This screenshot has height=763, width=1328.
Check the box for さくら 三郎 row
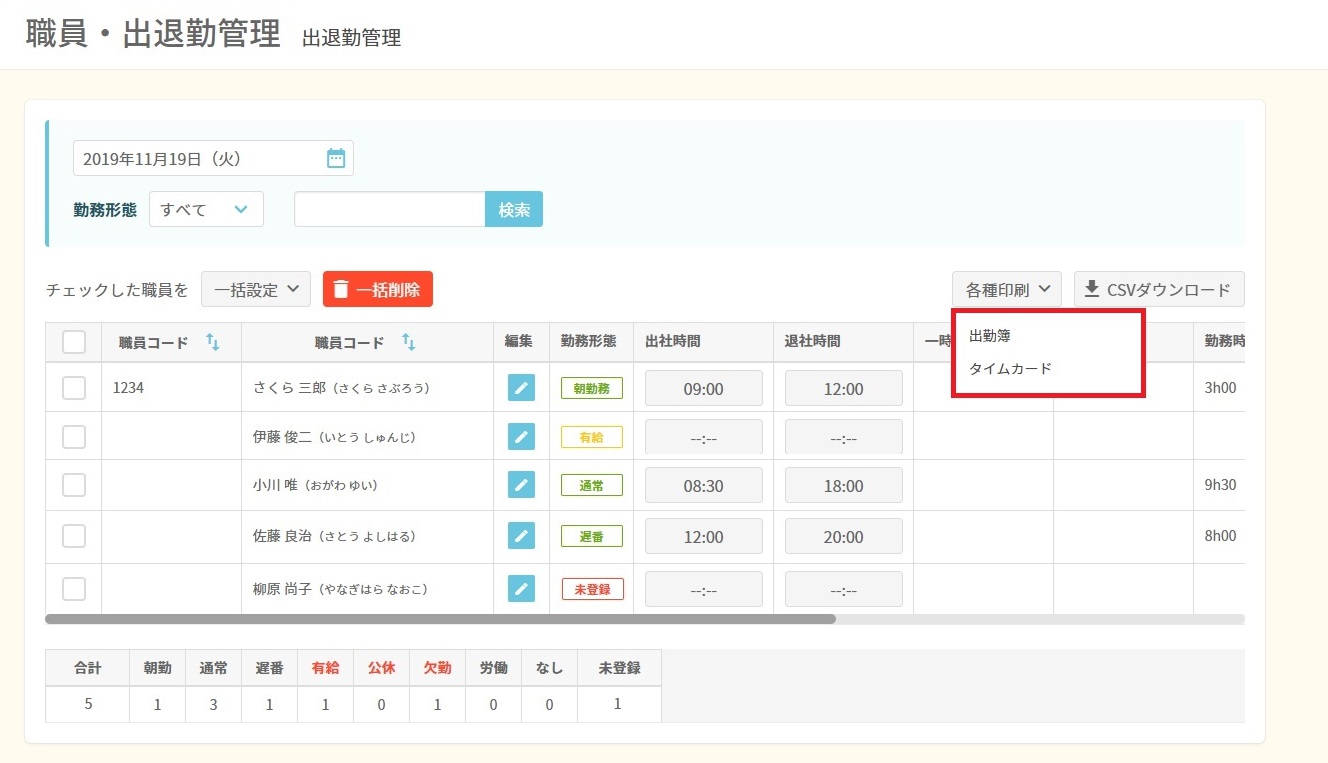click(x=74, y=388)
